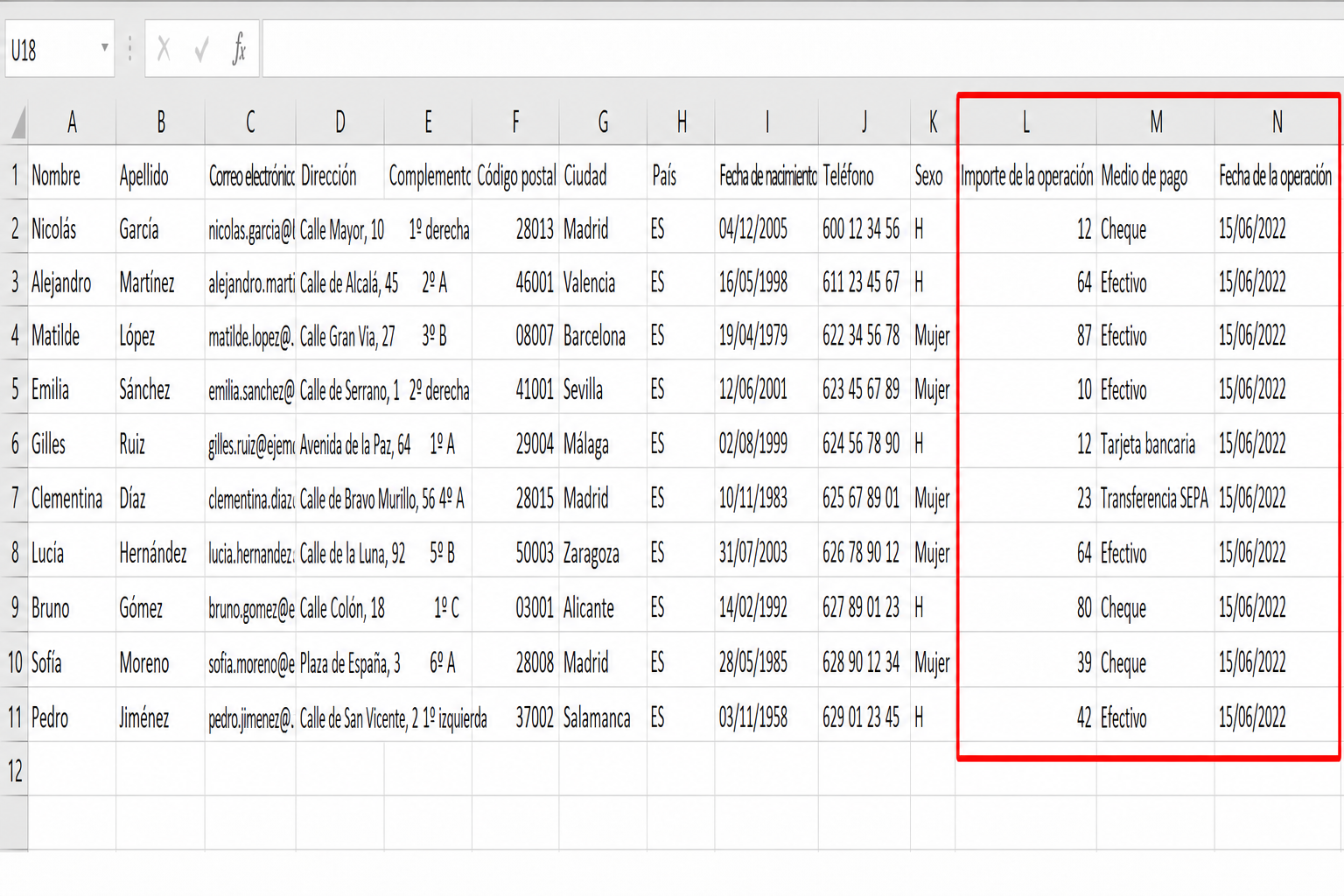Select column I header
The image size is (1344, 896).
coord(766,122)
